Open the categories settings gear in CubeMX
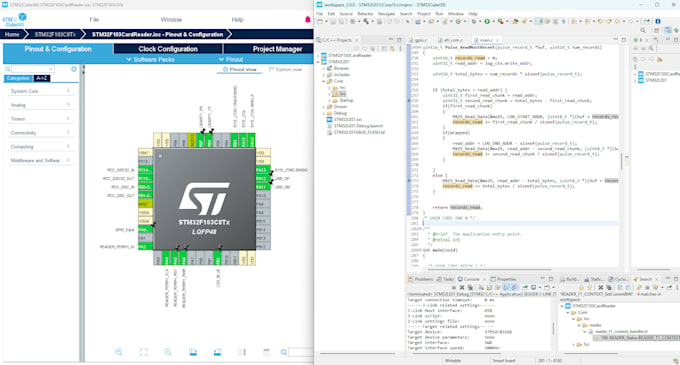This screenshot has height=365, width=680. (74, 69)
